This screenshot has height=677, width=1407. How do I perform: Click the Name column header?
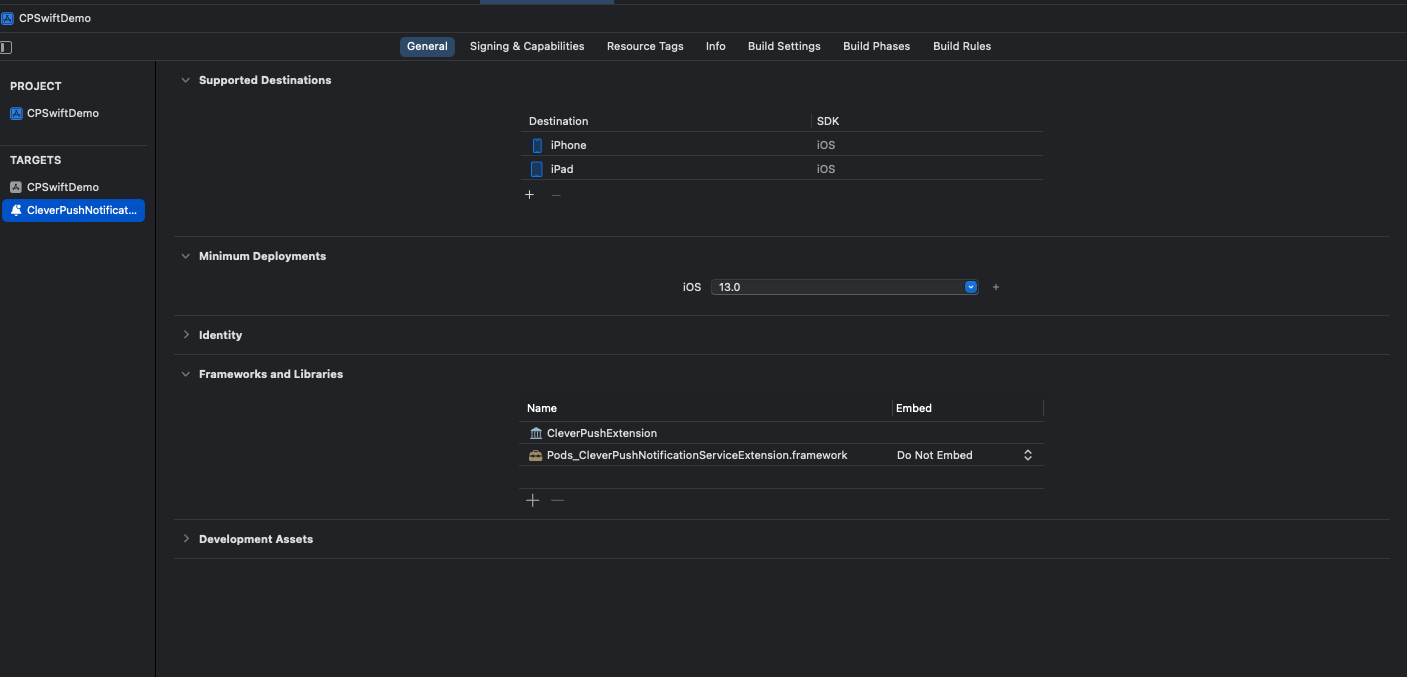click(542, 408)
